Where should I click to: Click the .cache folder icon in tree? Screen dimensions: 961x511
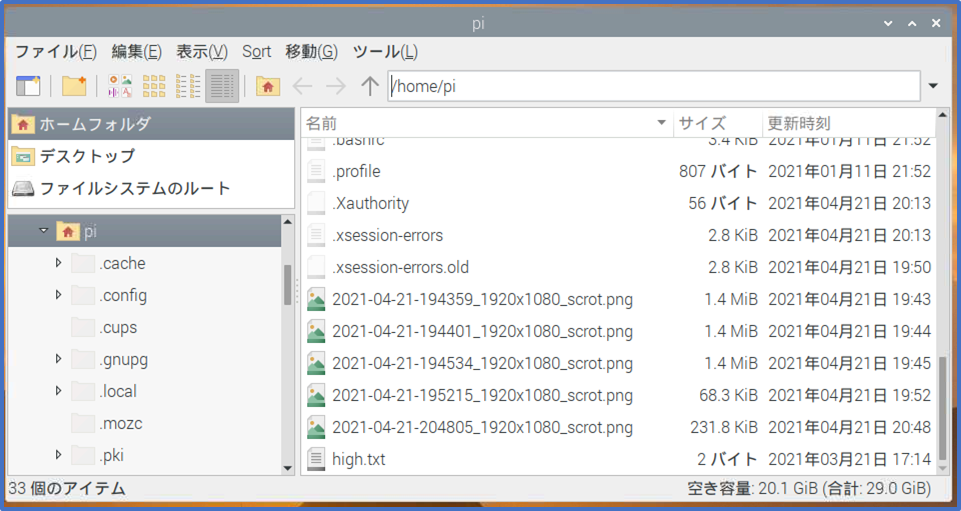coord(83,263)
